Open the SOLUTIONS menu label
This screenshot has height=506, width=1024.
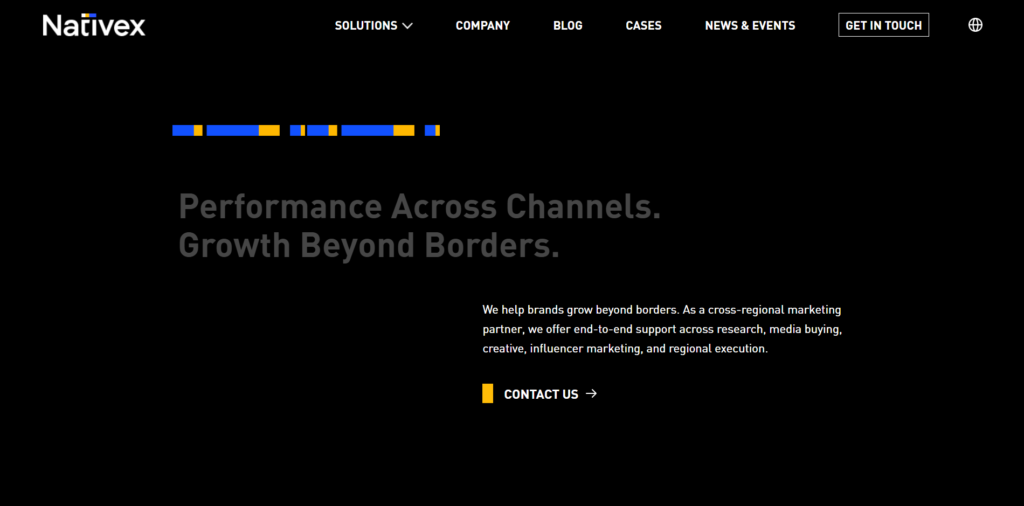(366, 26)
